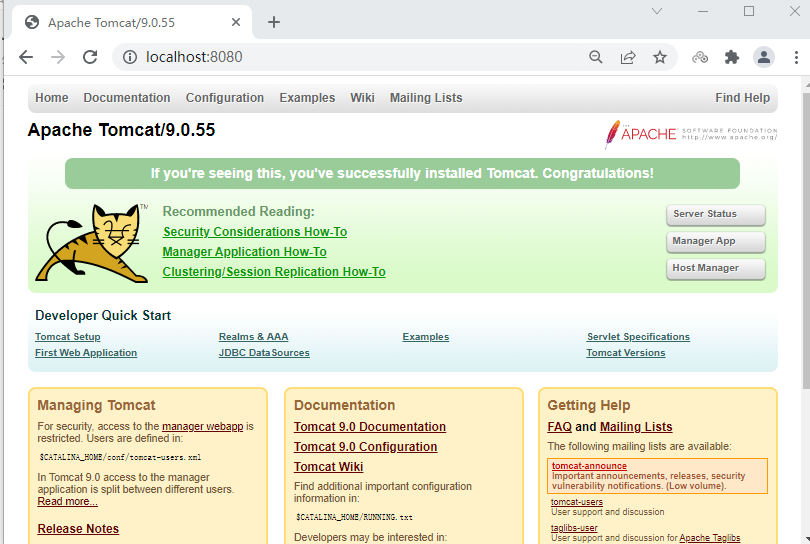Viewport: 810px width, 544px height.
Task: Open the Tomcat 9.0 Documentation link
Action: point(370,427)
